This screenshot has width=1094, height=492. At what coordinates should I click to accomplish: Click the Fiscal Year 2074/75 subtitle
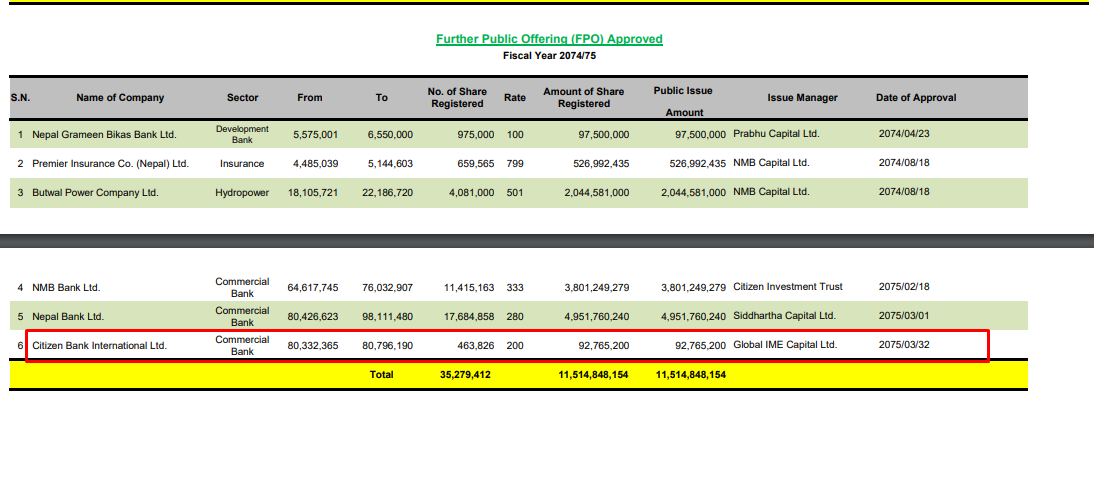549,55
